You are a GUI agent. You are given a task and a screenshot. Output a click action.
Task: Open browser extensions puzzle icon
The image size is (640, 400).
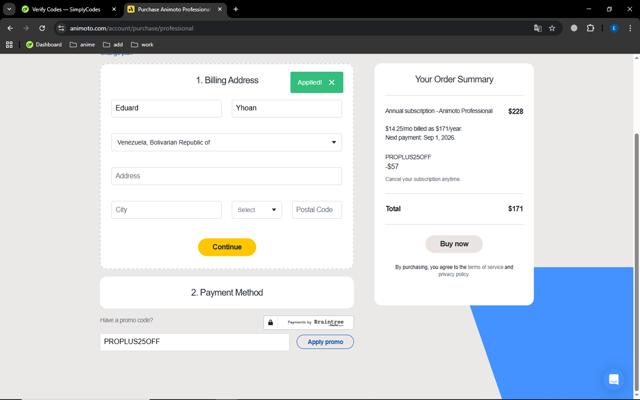click(x=590, y=28)
